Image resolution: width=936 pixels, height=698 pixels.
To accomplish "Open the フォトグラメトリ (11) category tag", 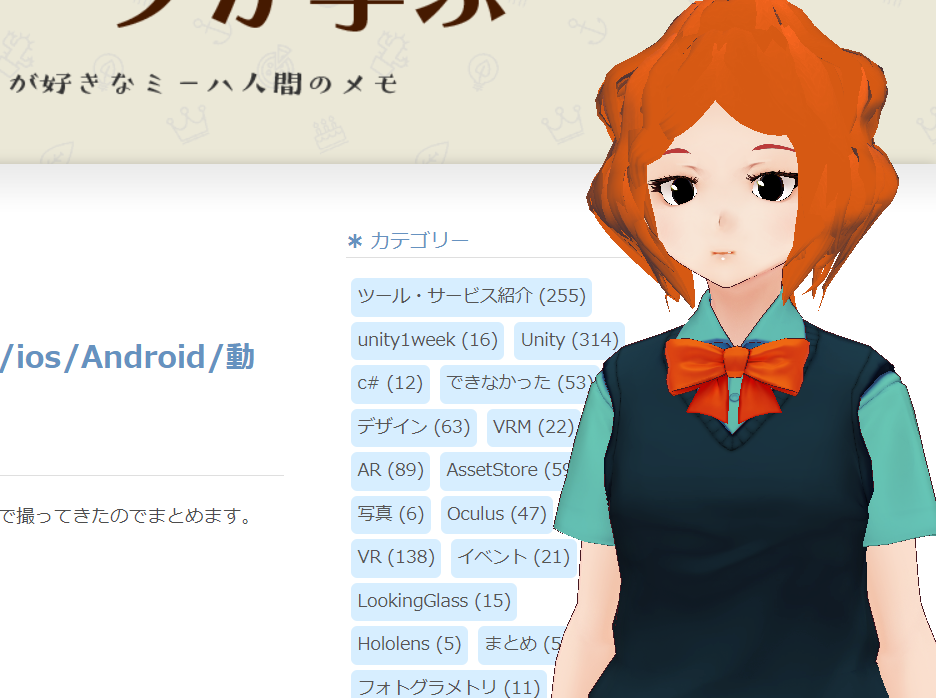I will [x=448, y=685].
